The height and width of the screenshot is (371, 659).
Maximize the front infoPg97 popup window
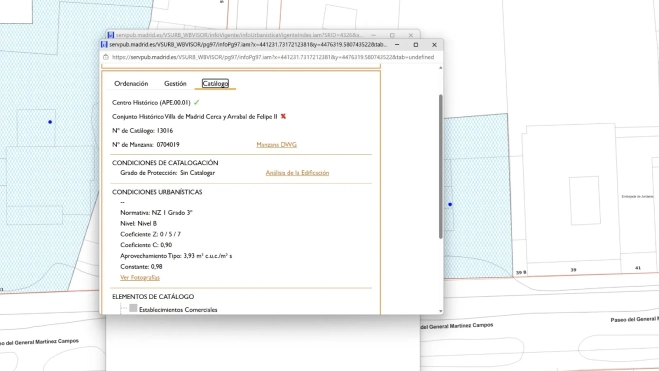(416, 45)
